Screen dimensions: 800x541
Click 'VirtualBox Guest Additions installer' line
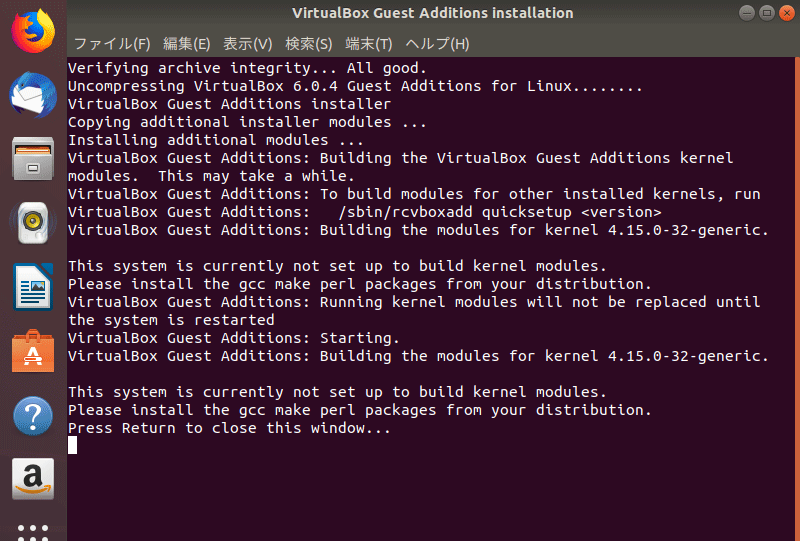pos(230,104)
